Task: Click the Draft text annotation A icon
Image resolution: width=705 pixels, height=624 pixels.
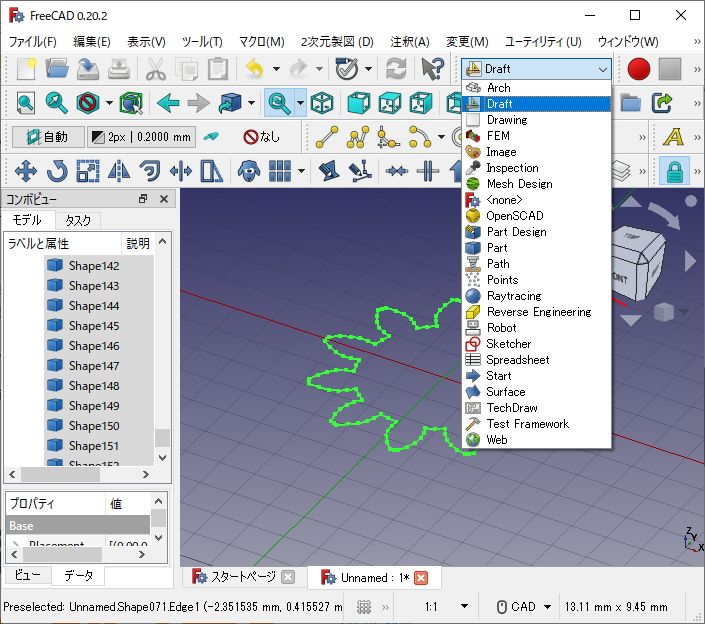Action: click(x=673, y=137)
